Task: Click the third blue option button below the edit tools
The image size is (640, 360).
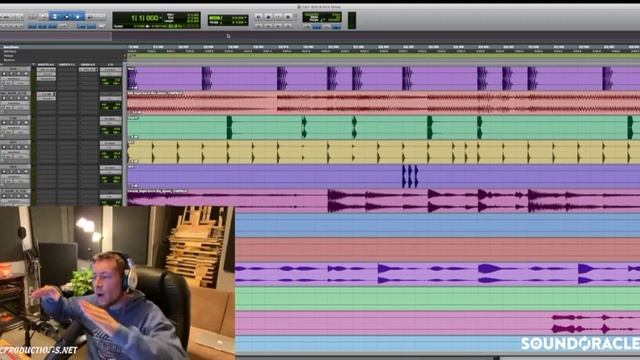Action: (x=52, y=26)
